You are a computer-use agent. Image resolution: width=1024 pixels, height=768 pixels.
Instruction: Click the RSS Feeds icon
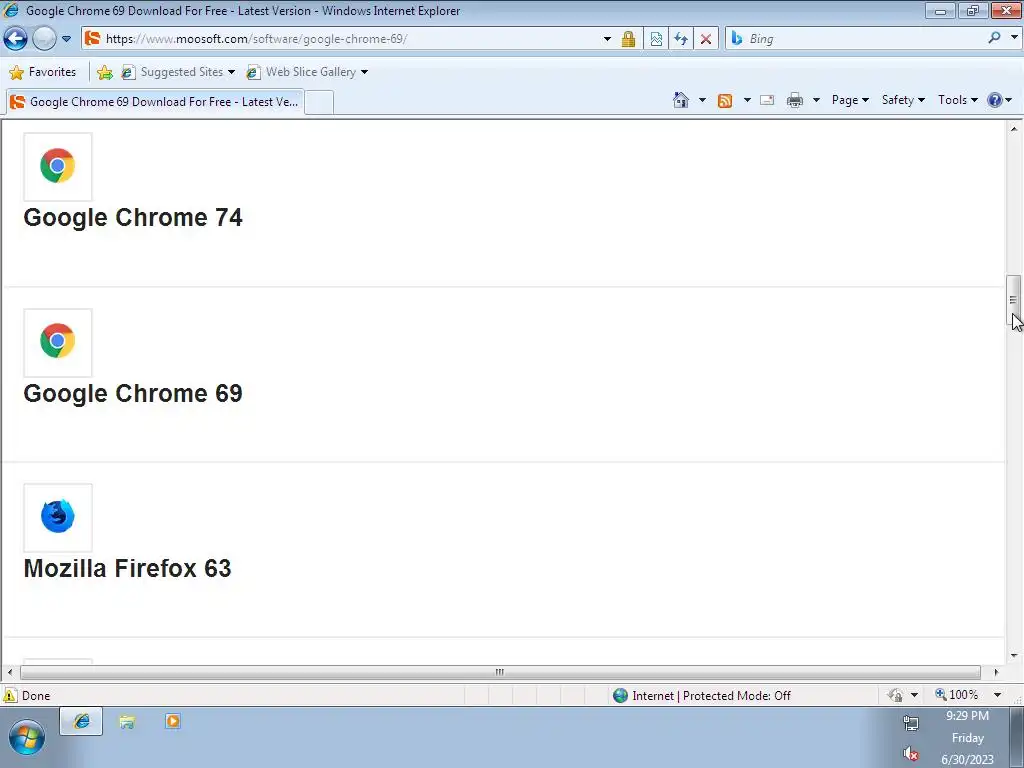point(724,101)
